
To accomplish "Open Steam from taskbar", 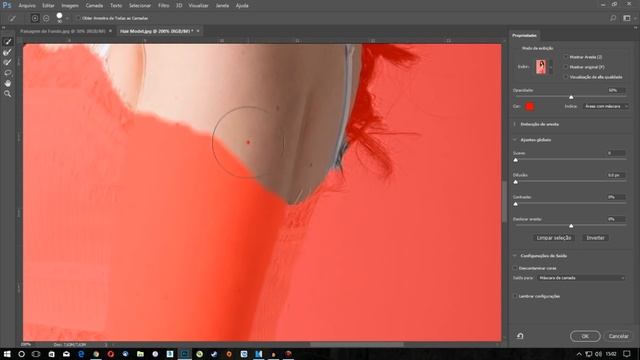I will pyautogui.click(x=214, y=354).
